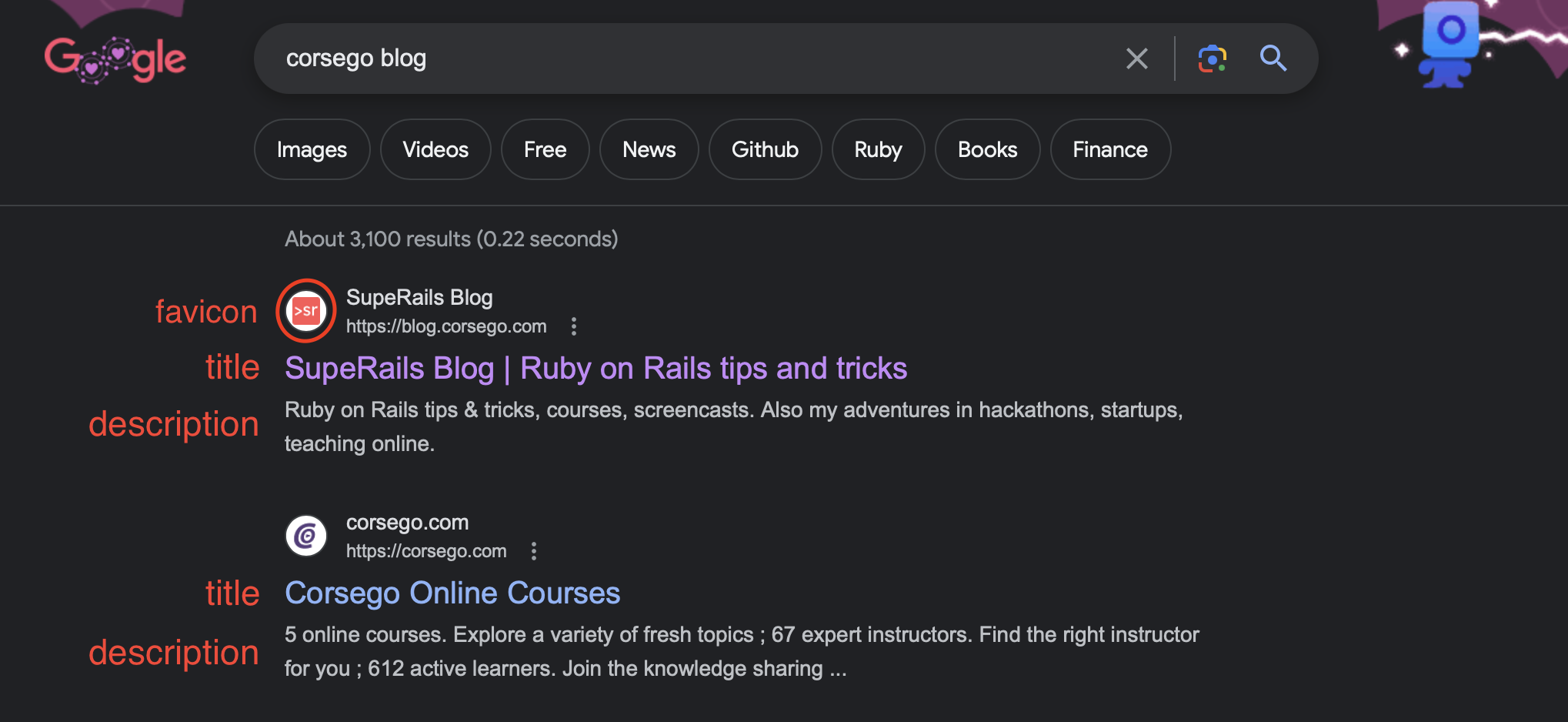
Task: Select the Books filter chip
Action: 987,149
